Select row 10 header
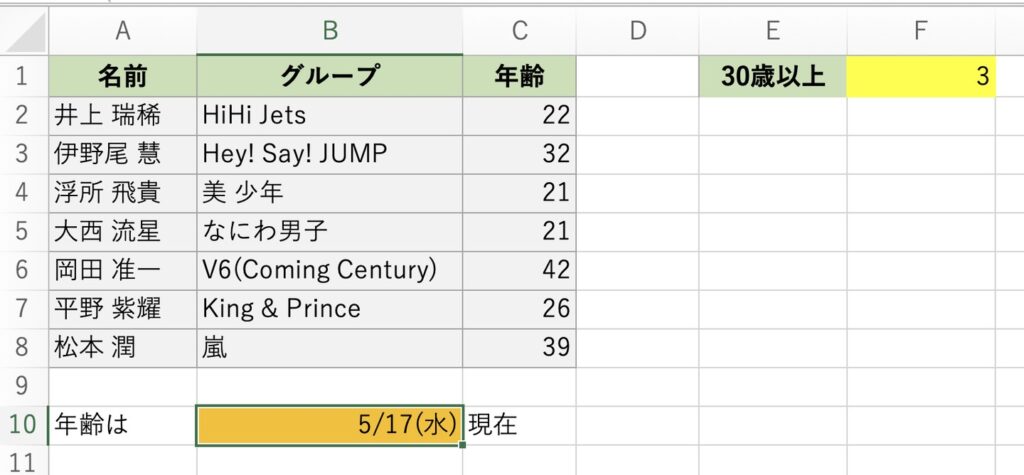The height and width of the screenshot is (475, 1024). click(24, 425)
